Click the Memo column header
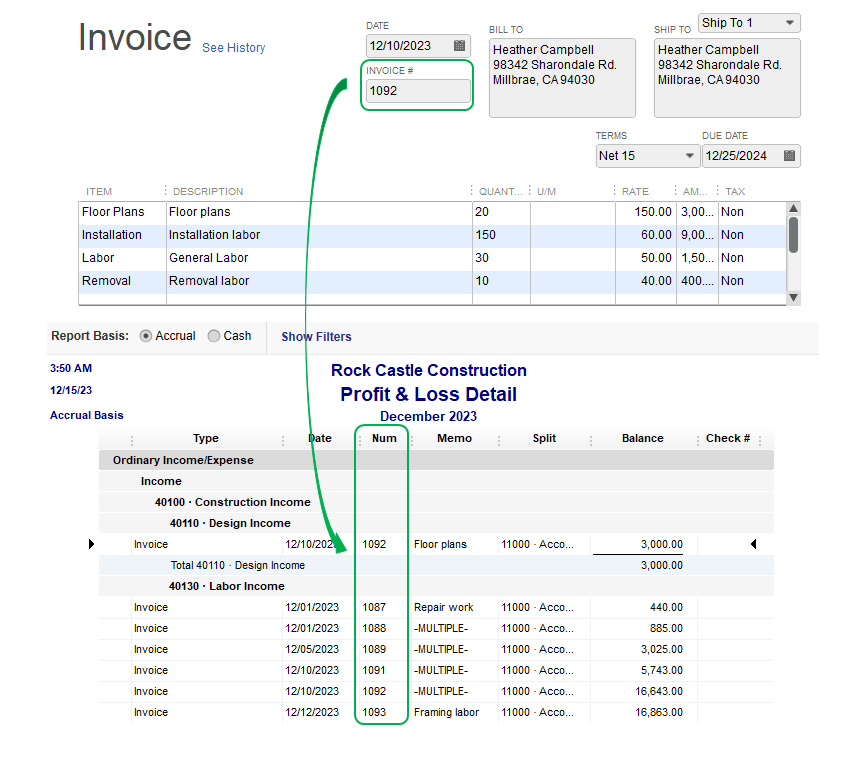The image size is (864, 757). coord(455,439)
